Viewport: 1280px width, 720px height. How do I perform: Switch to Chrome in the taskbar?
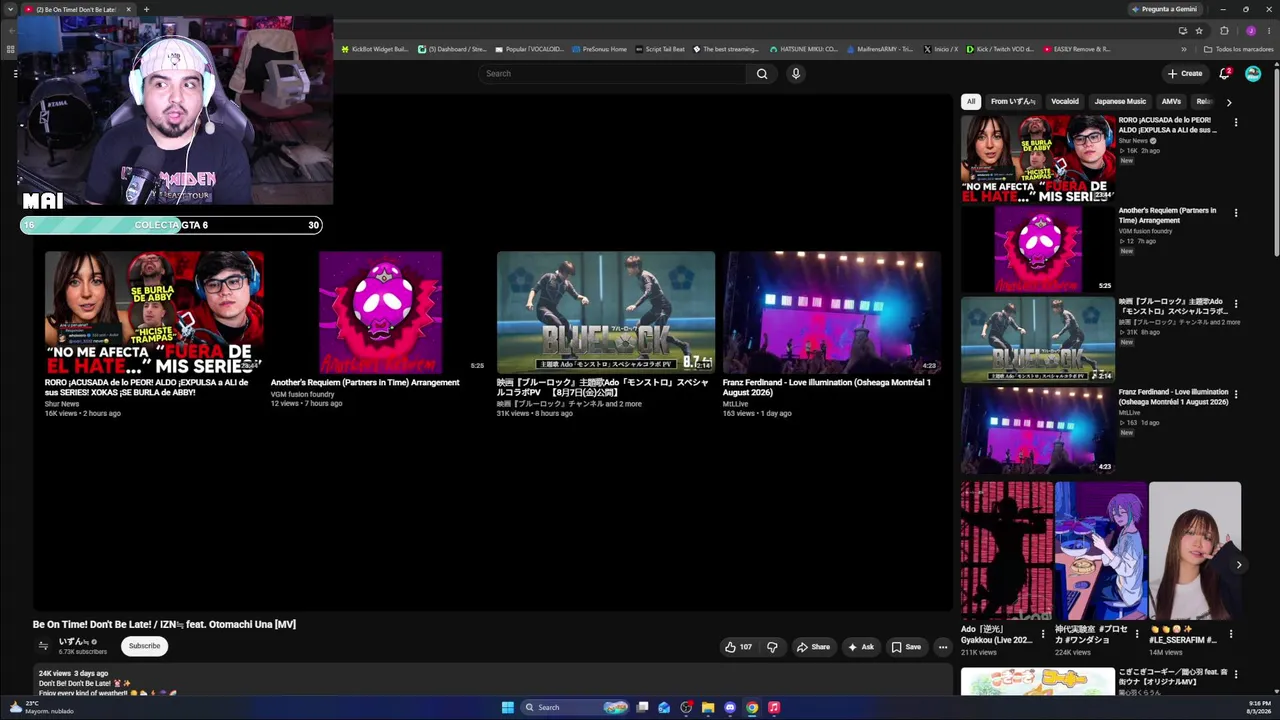[x=752, y=707]
